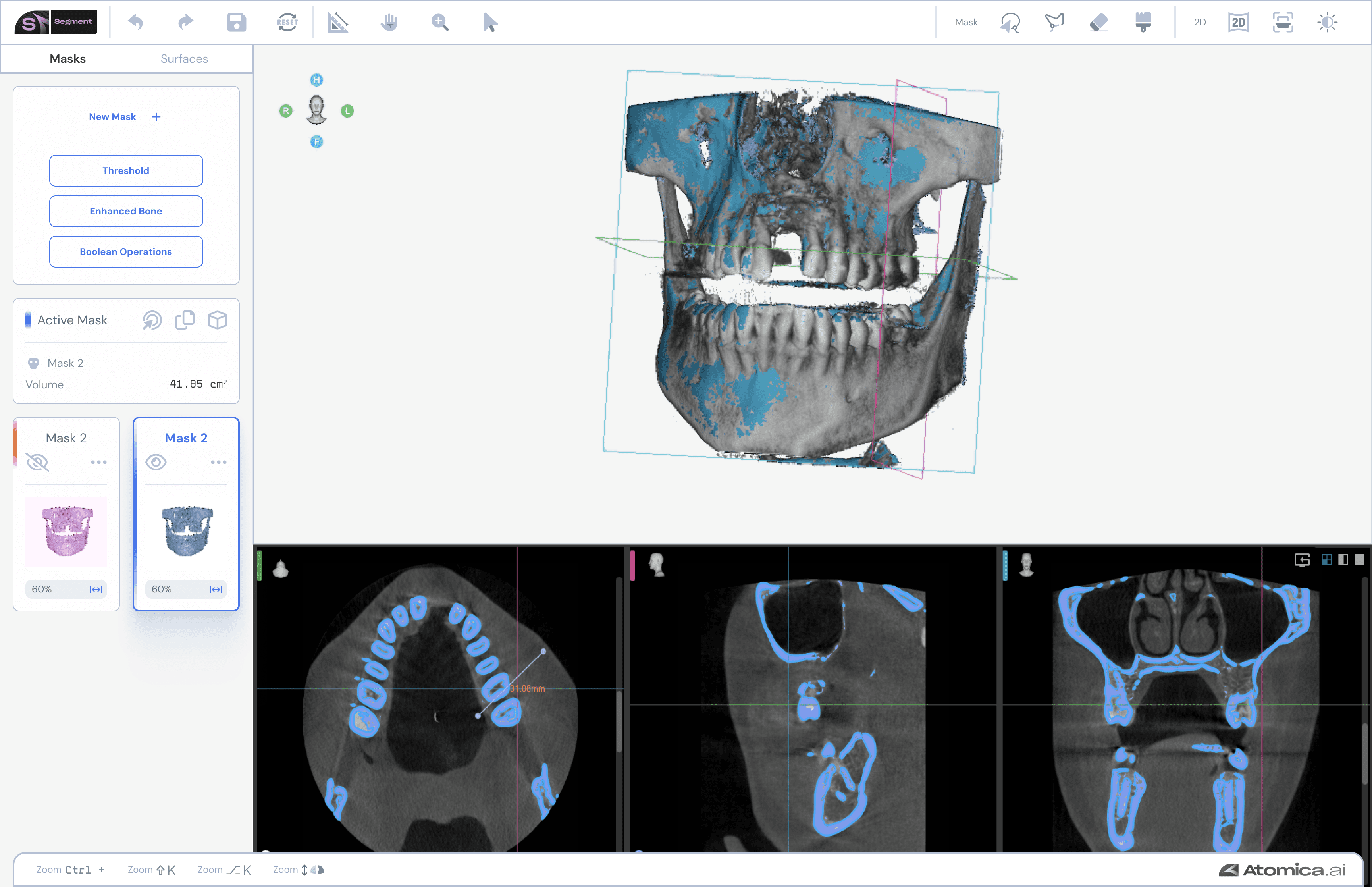Switch to the Masks tab
Viewport: 1372px width, 887px height.
pyautogui.click(x=67, y=59)
